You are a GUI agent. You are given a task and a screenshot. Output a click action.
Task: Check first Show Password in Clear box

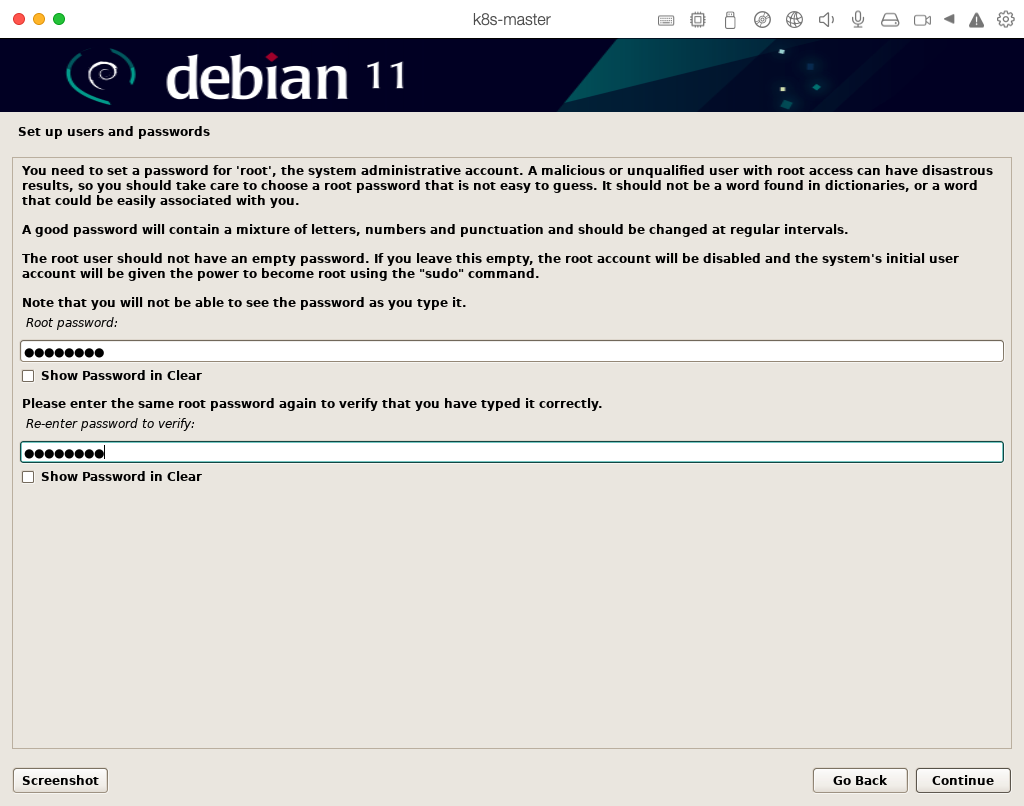click(28, 376)
